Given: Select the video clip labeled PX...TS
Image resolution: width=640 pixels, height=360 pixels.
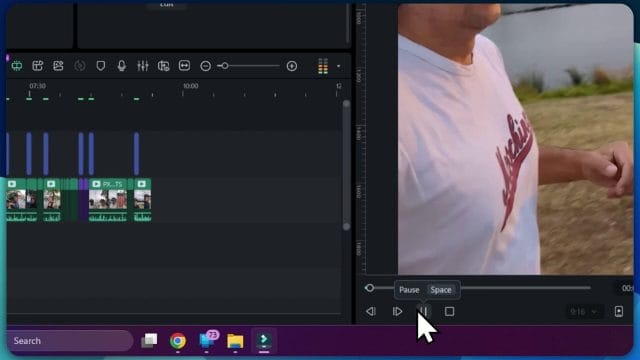Looking at the screenshot, I should [108, 200].
